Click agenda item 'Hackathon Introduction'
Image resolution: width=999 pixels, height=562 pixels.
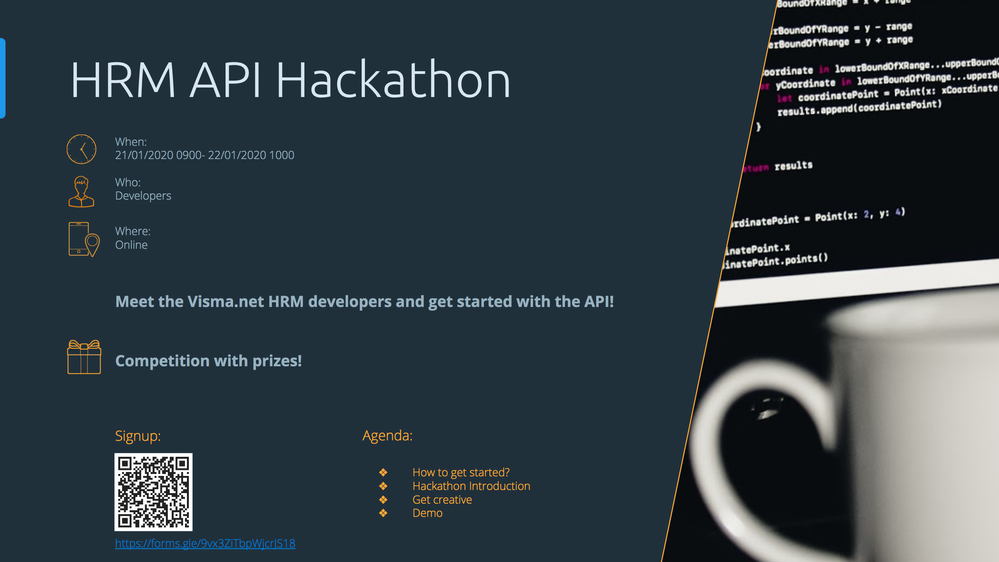[471, 486]
